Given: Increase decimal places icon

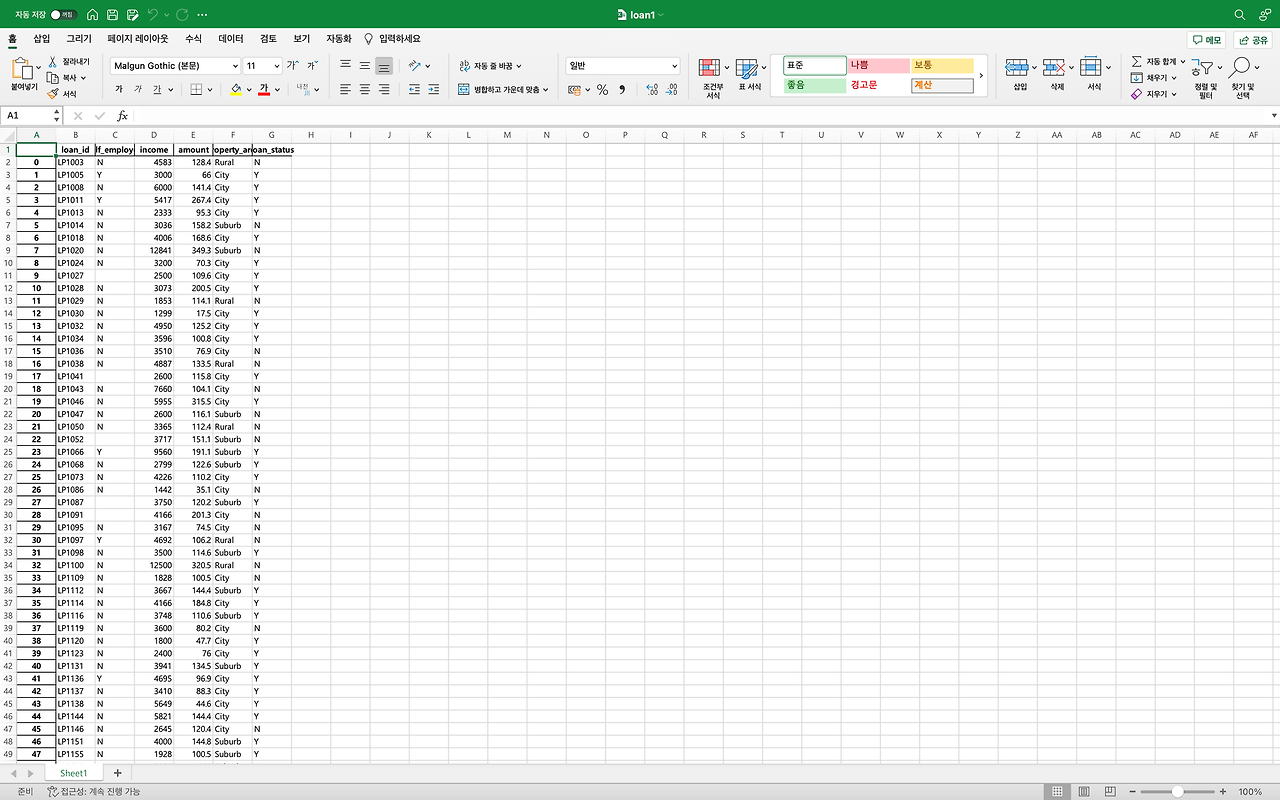Looking at the screenshot, I should 652,89.
